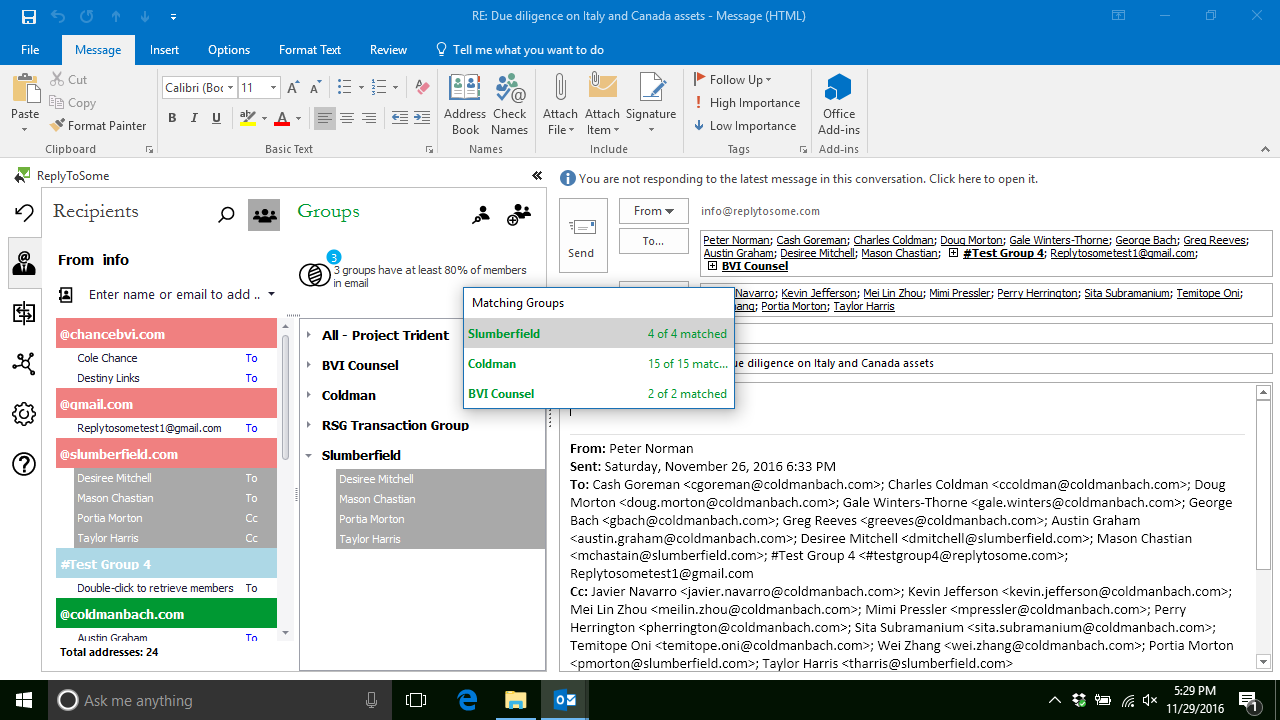Mark message as Low Importance
The width and height of the screenshot is (1280, 720).
(x=745, y=126)
